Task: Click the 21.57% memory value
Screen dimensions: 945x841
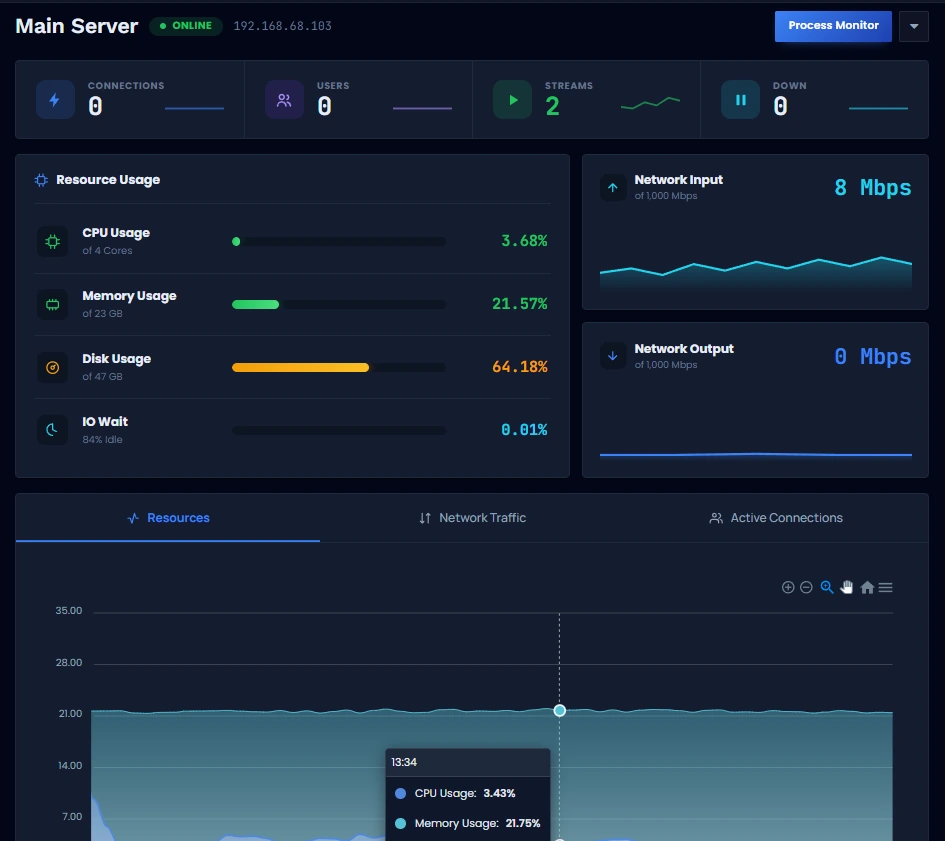Action: [x=520, y=304]
